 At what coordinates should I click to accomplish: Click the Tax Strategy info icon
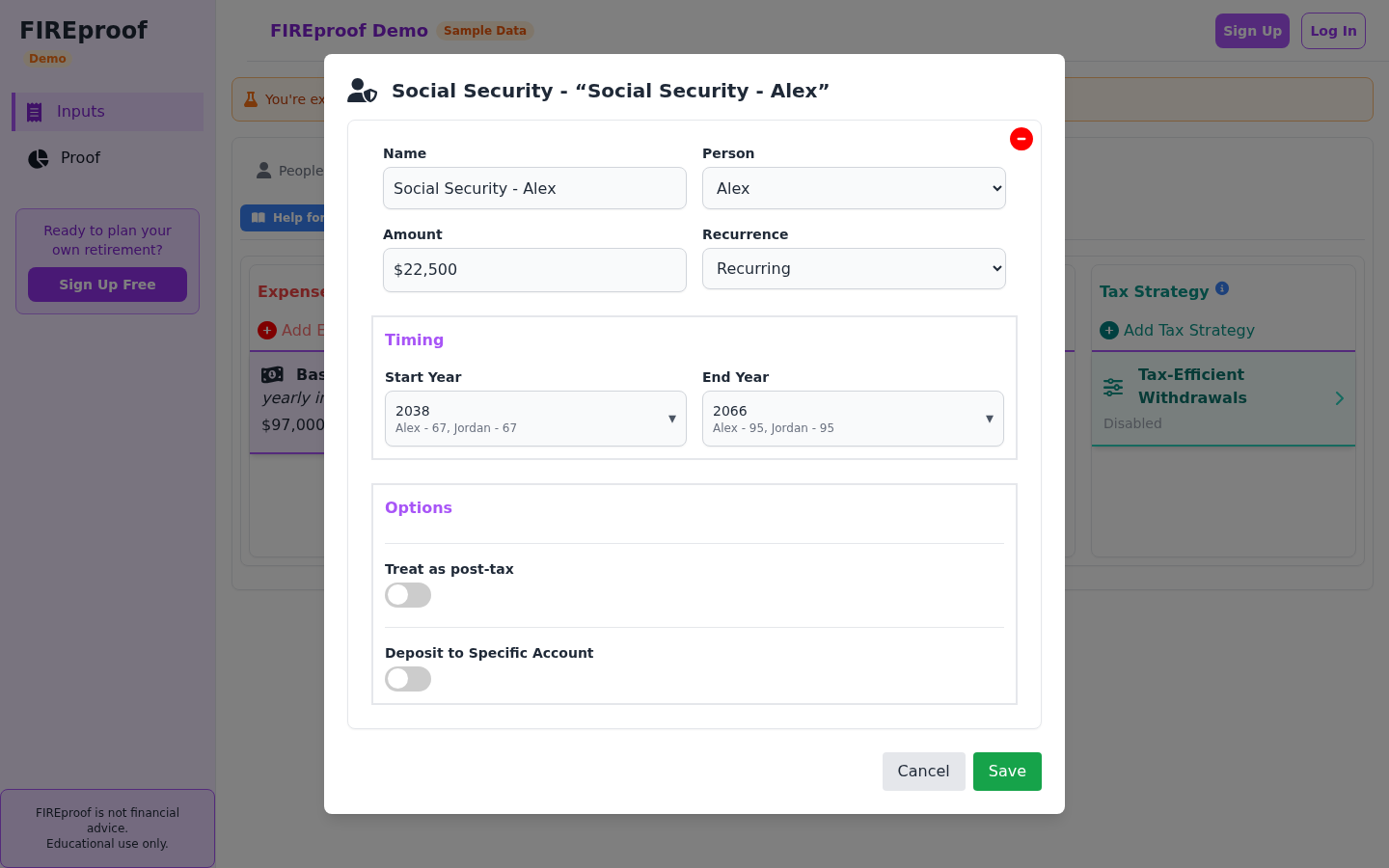pyautogui.click(x=1222, y=288)
